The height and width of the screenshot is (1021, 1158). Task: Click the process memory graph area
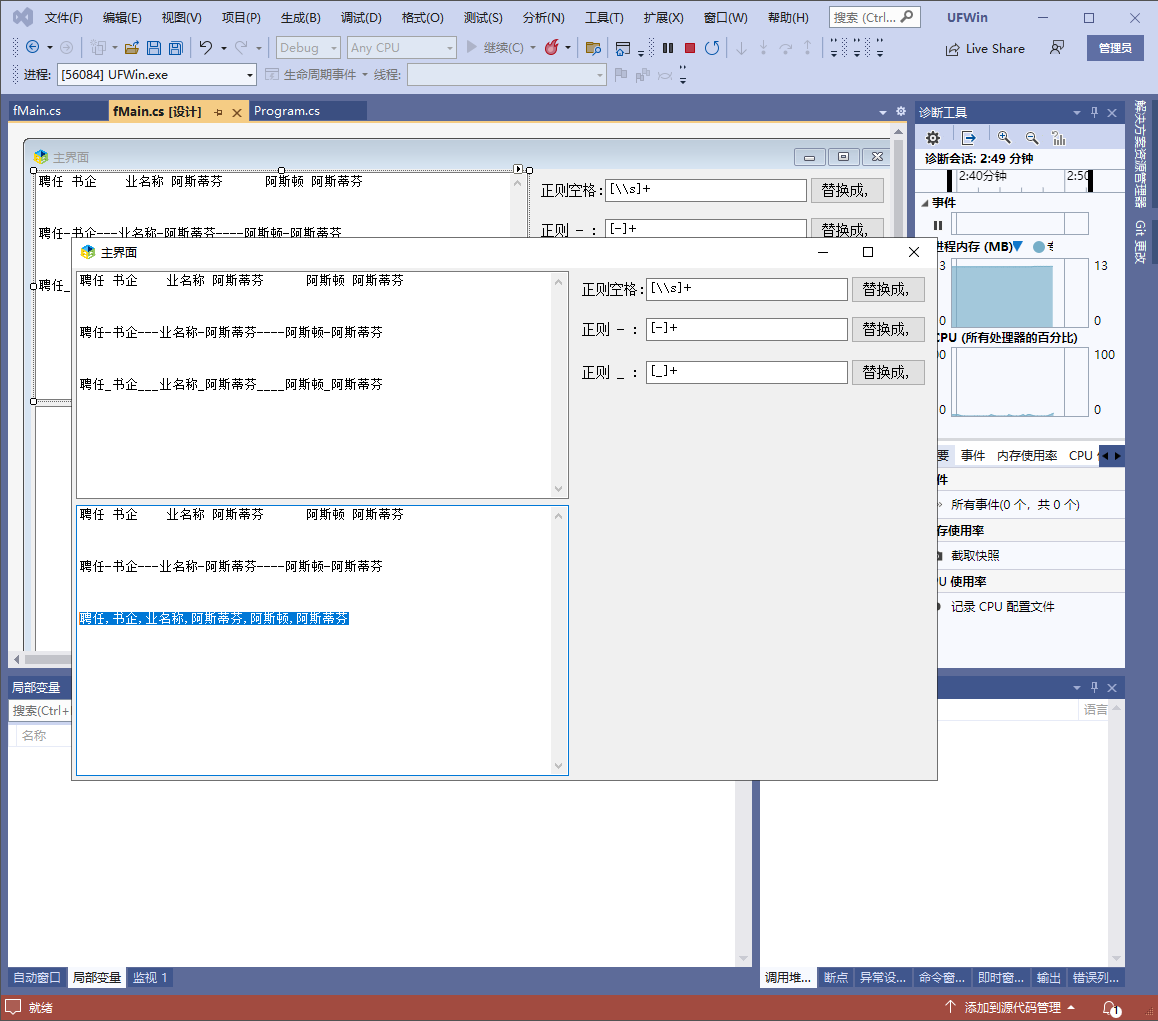pos(1019,293)
